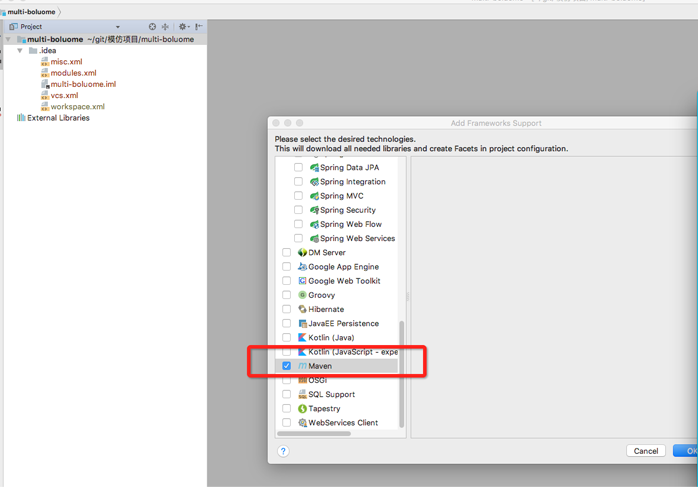Click the Project panel title label
698x487 pixels.
tap(31, 27)
